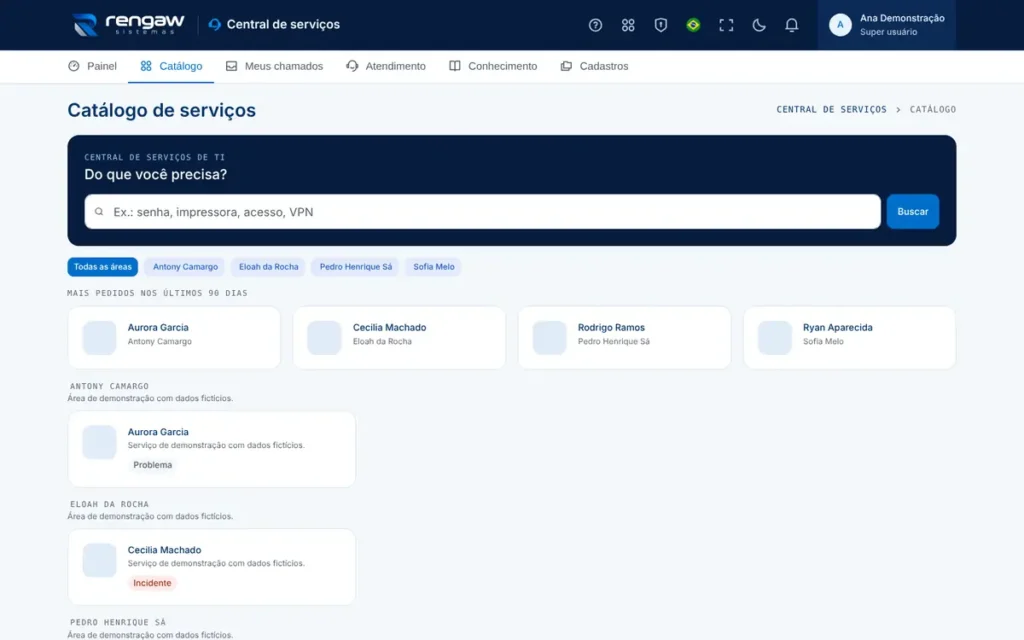
Task: Click the Catálogo de serviços page title
Action: click(x=161, y=110)
